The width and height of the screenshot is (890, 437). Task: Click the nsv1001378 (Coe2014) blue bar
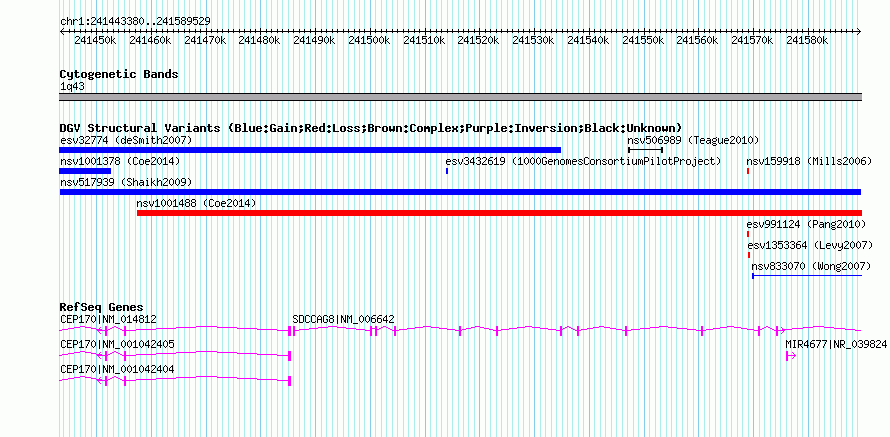click(85, 171)
